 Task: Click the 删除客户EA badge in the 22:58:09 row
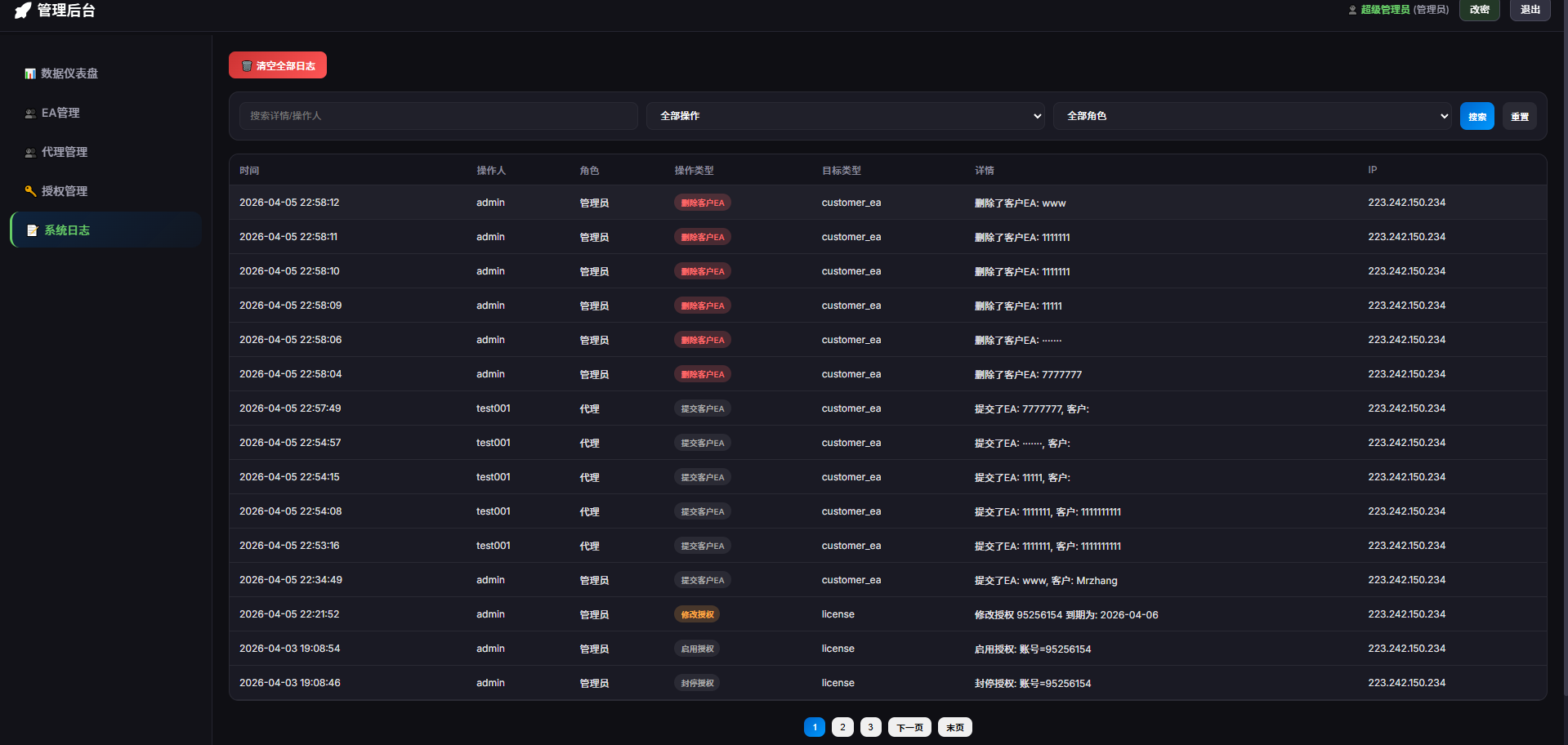pos(703,306)
